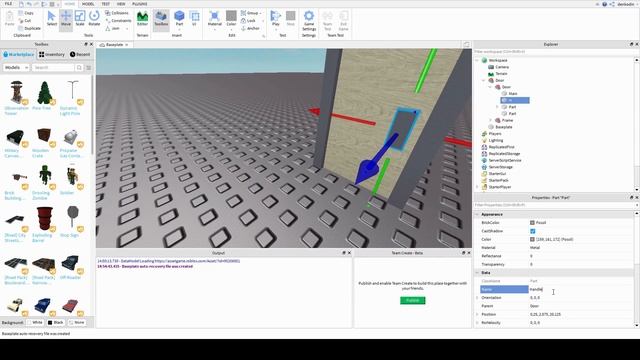Open Game Settings
The image size is (640, 360).
(309, 20)
